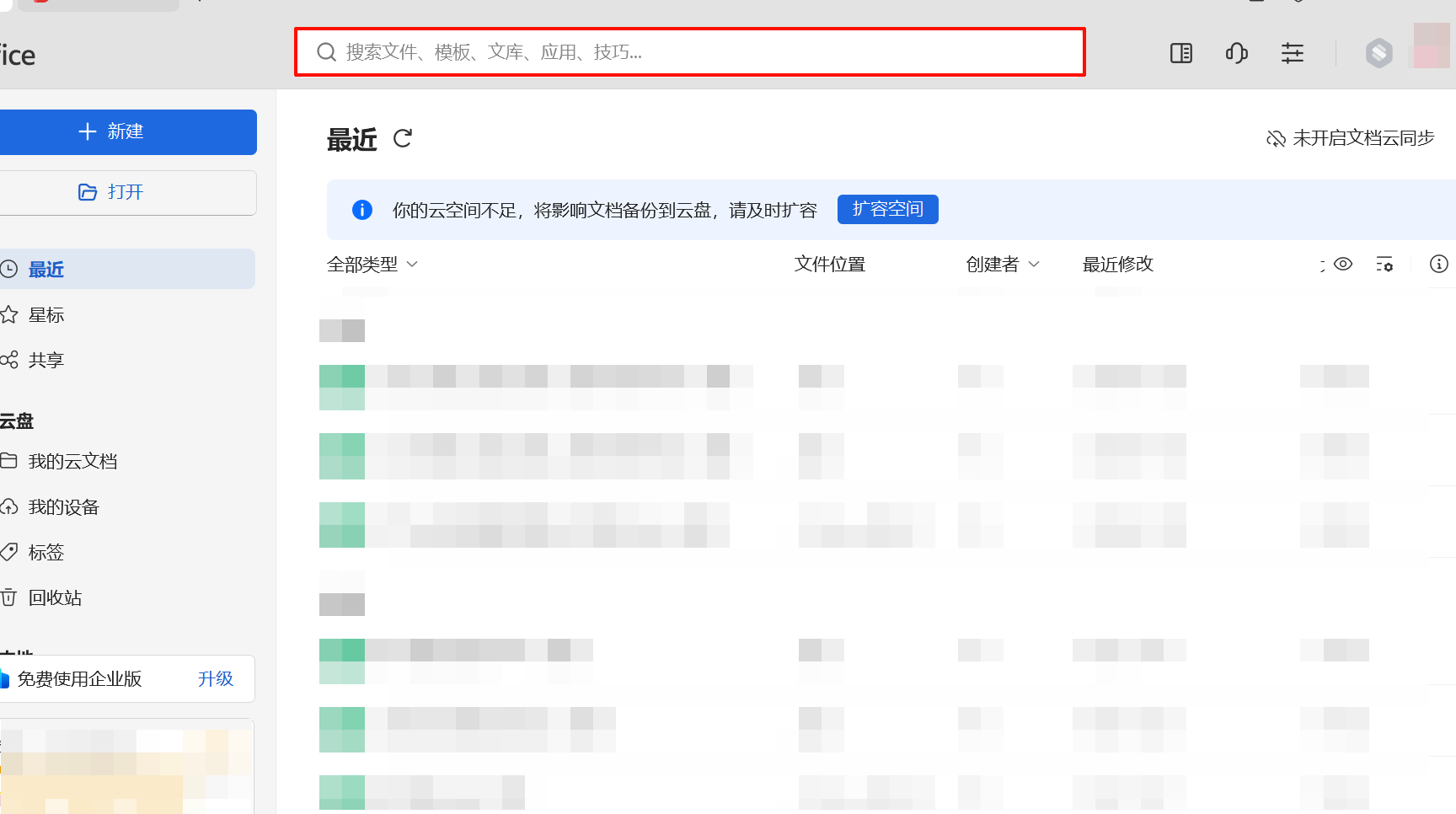Sort by the 最近修改 column header

(x=1117, y=265)
